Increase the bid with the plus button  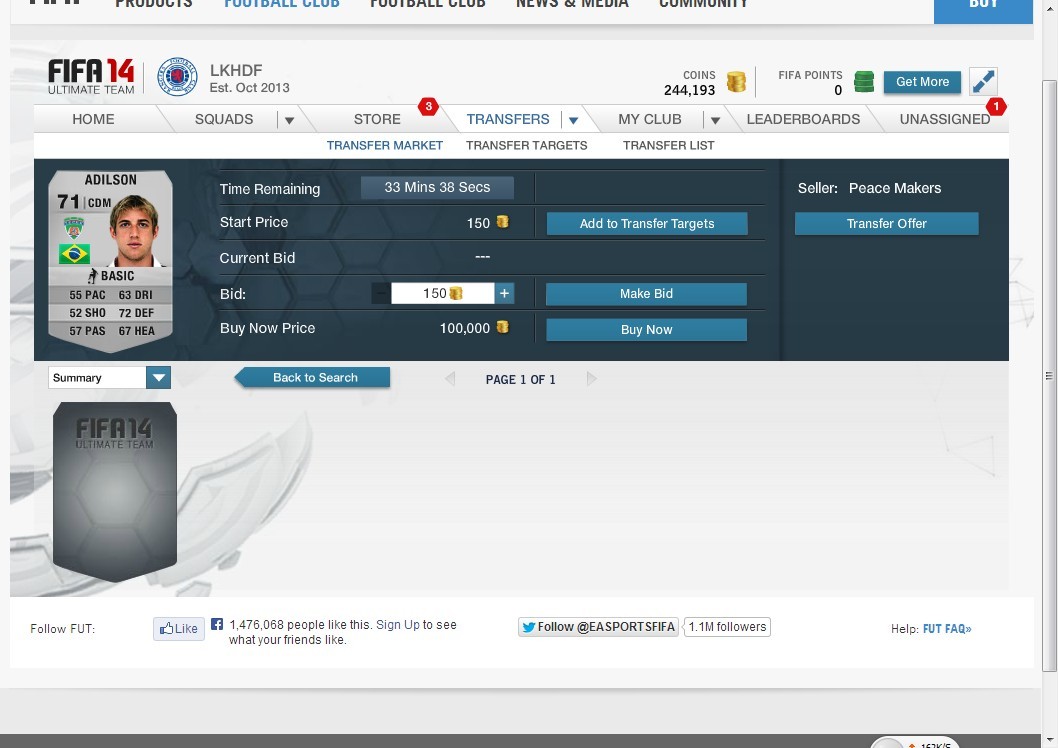pos(504,293)
